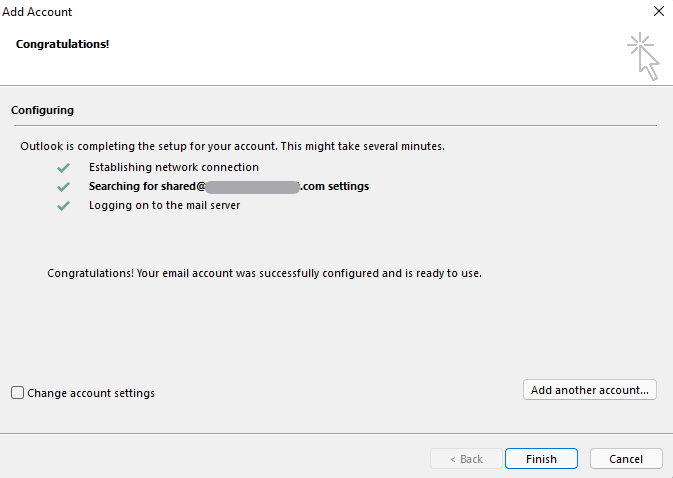Click Add another account button

(590, 390)
